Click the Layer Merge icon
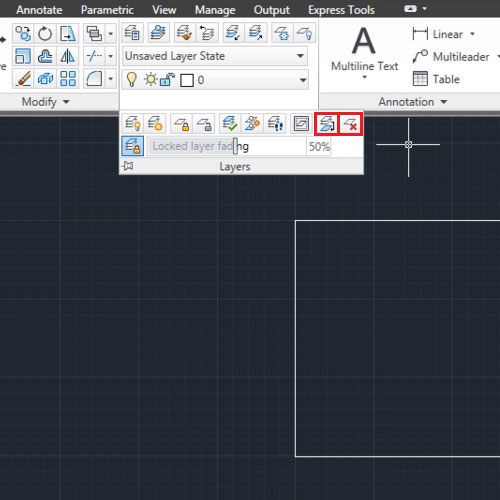 tap(327, 124)
